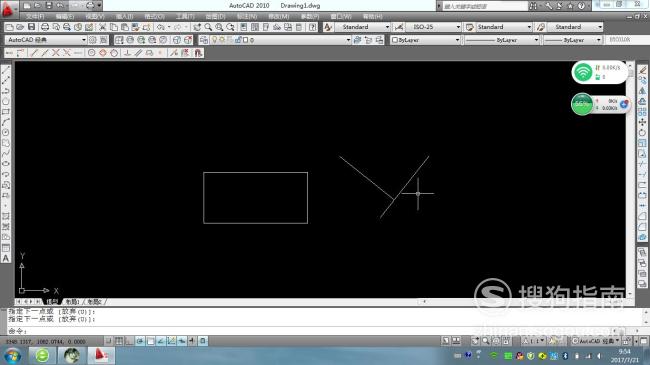
Task: Click the Save icon in standard toolbar
Action: [x=32, y=27]
